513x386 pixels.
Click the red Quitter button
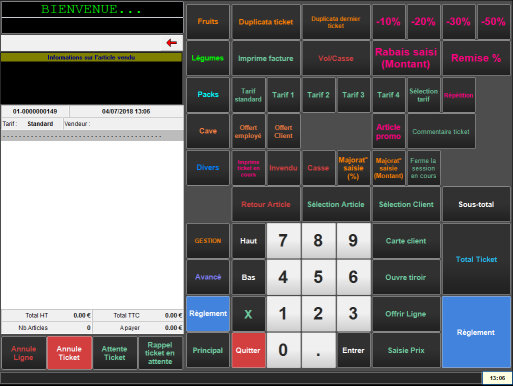coord(248,350)
